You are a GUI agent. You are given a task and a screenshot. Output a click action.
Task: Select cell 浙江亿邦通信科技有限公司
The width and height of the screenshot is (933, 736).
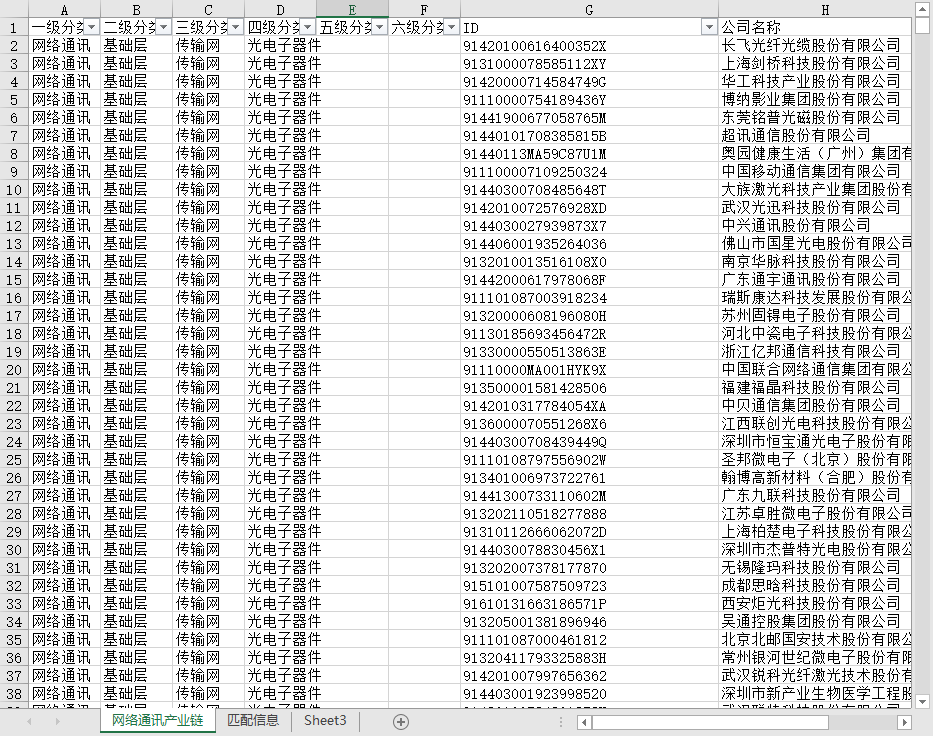click(x=815, y=352)
